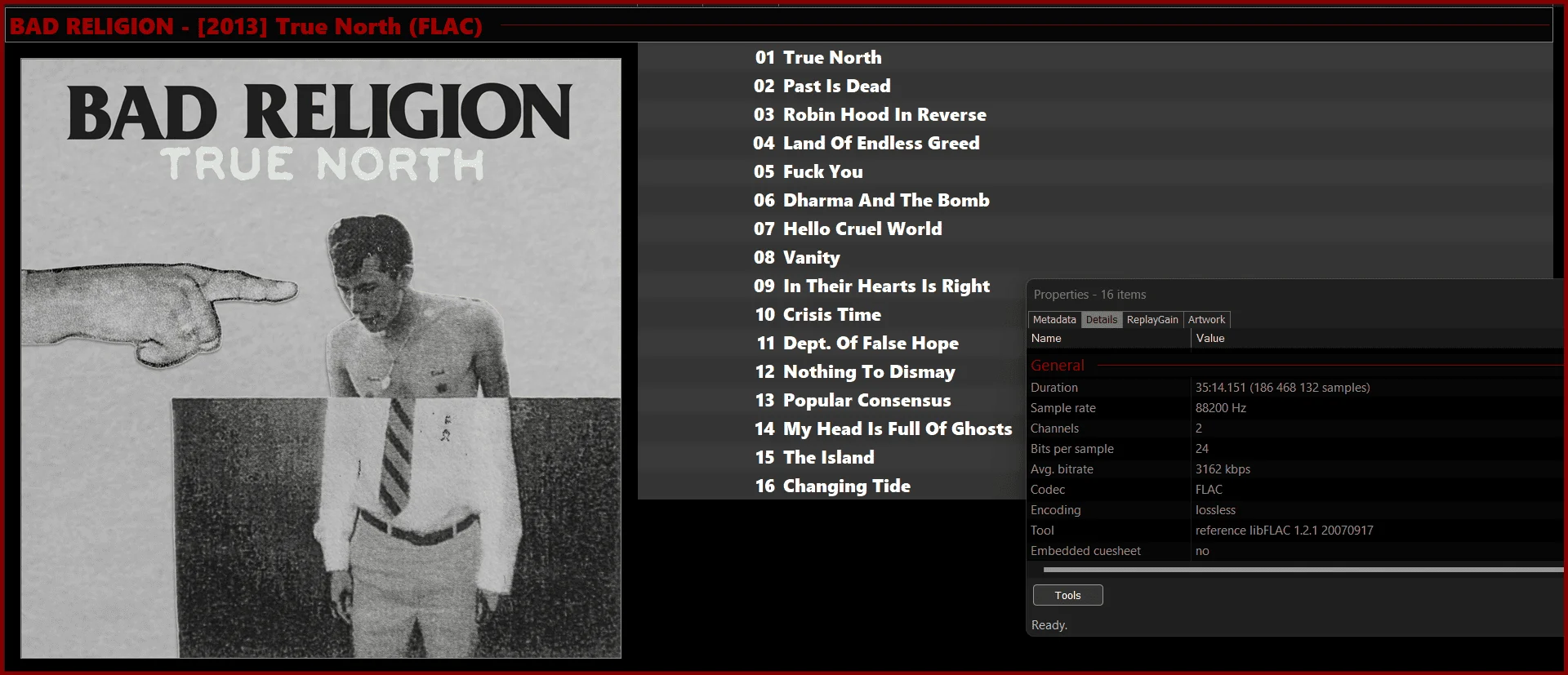Click the General section heading

(x=1058, y=366)
